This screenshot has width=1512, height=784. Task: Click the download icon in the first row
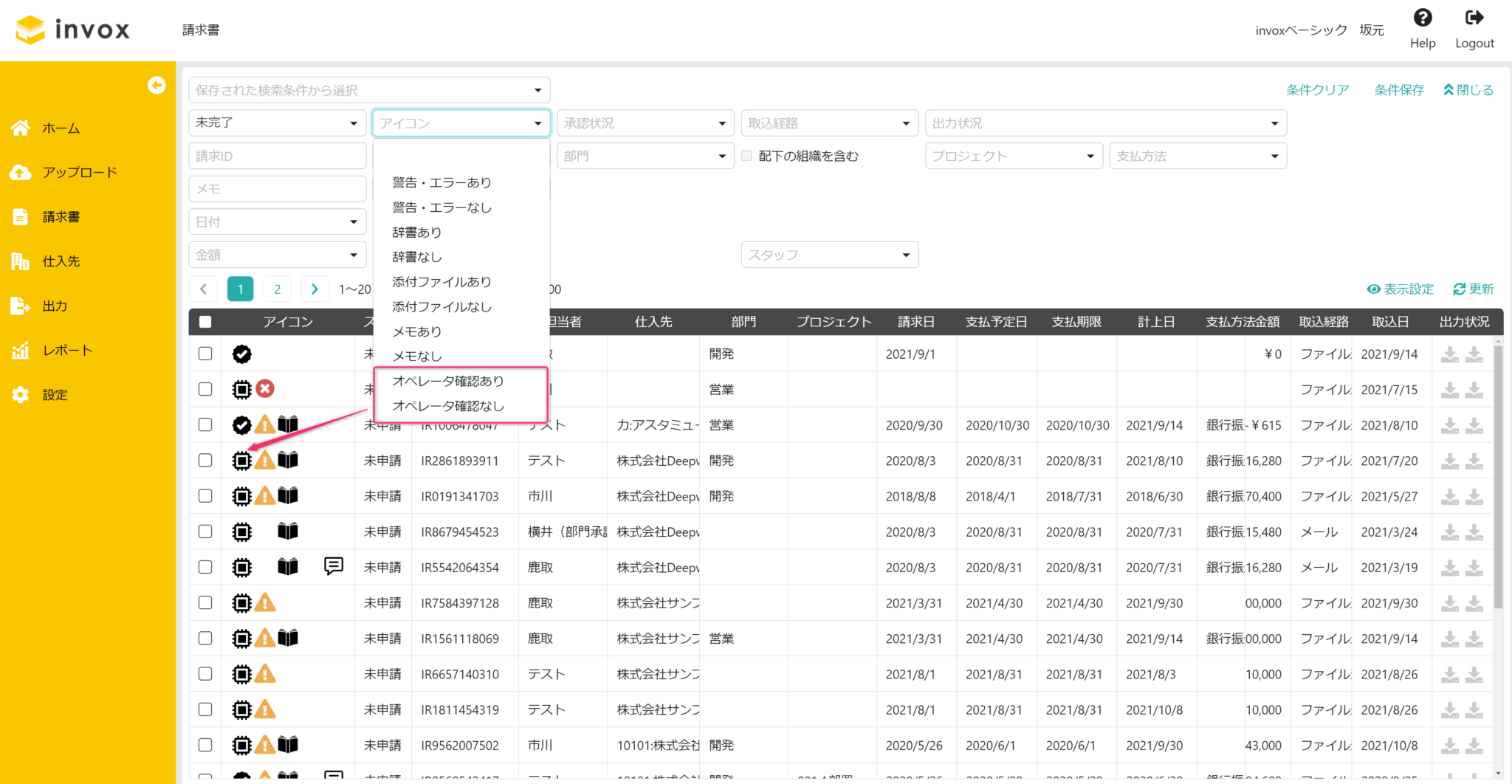[x=1449, y=354]
